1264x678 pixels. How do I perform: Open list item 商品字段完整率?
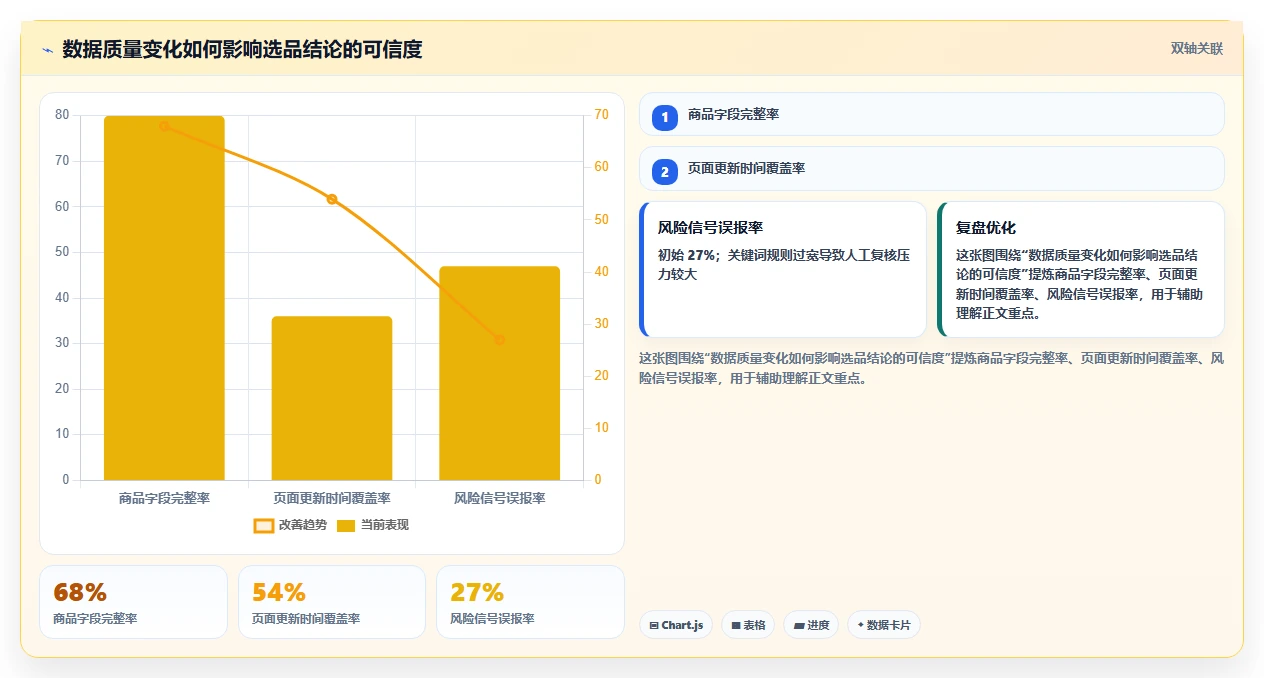(x=931, y=114)
